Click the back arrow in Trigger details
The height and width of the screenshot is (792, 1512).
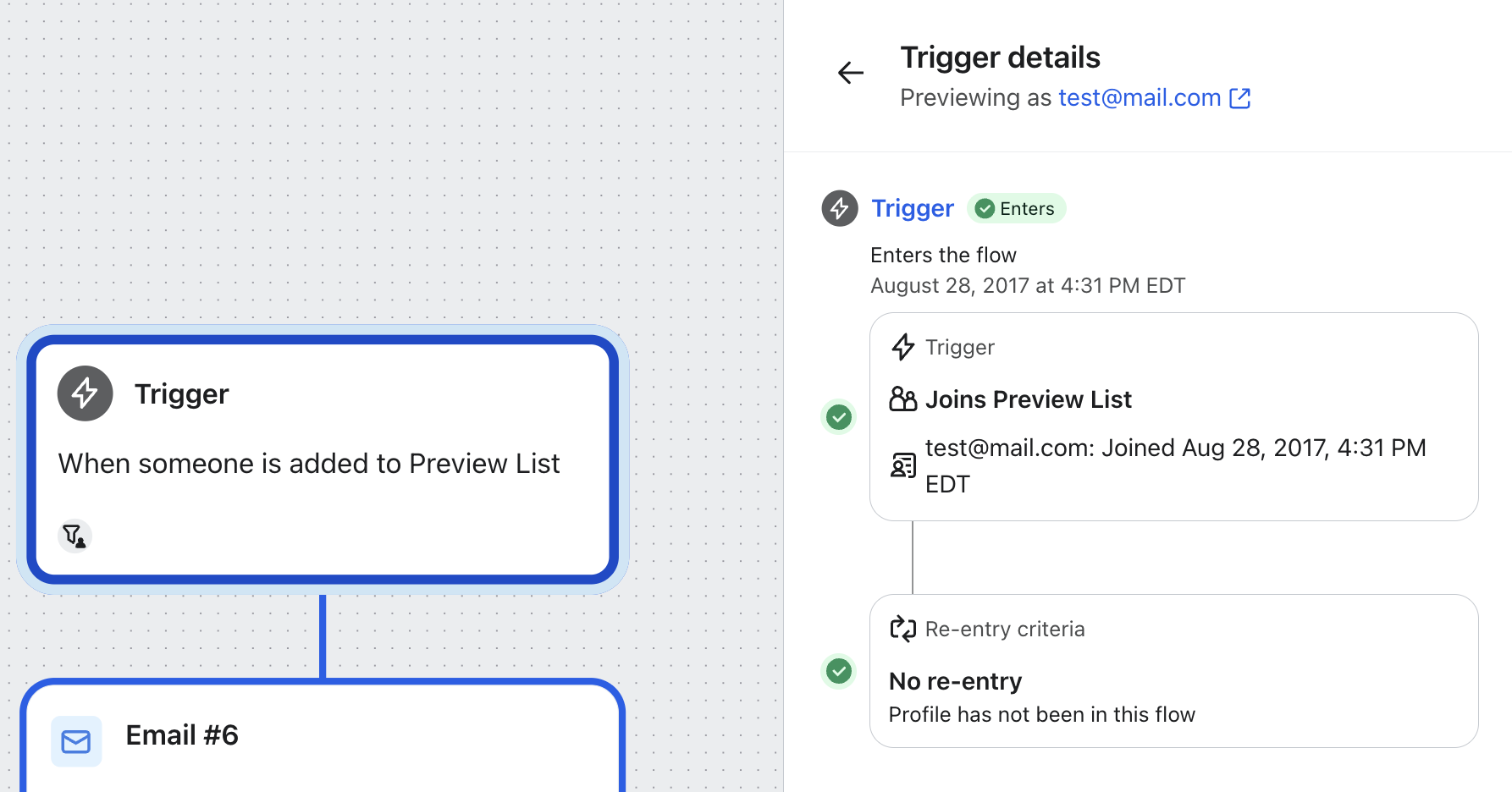[x=850, y=73]
